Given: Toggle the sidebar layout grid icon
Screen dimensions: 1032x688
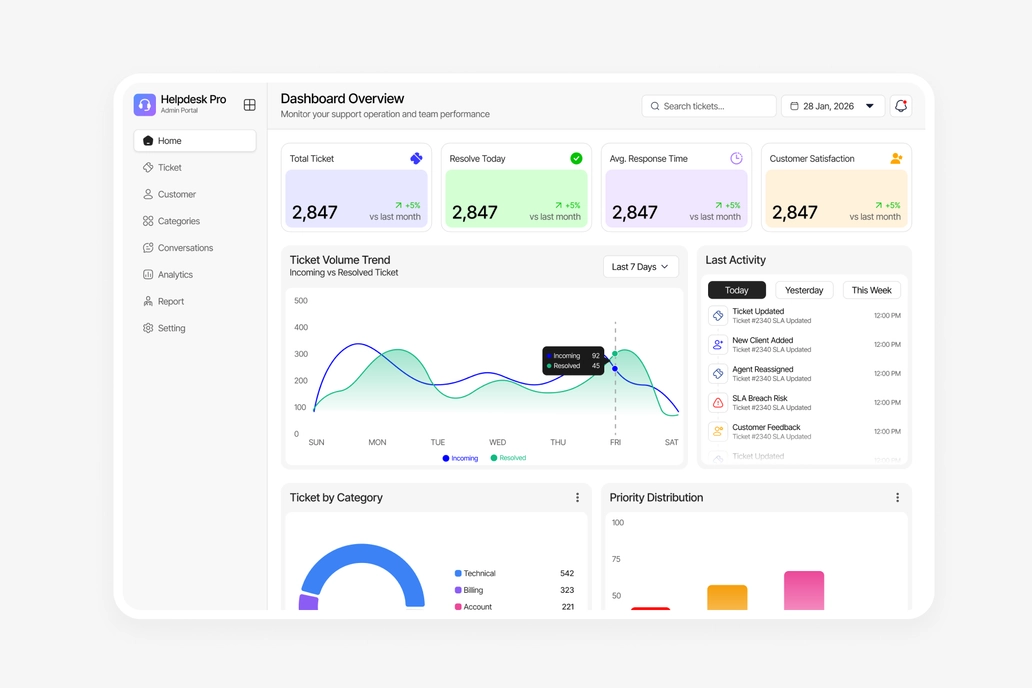Looking at the screenshot, I should pos(249,105).
